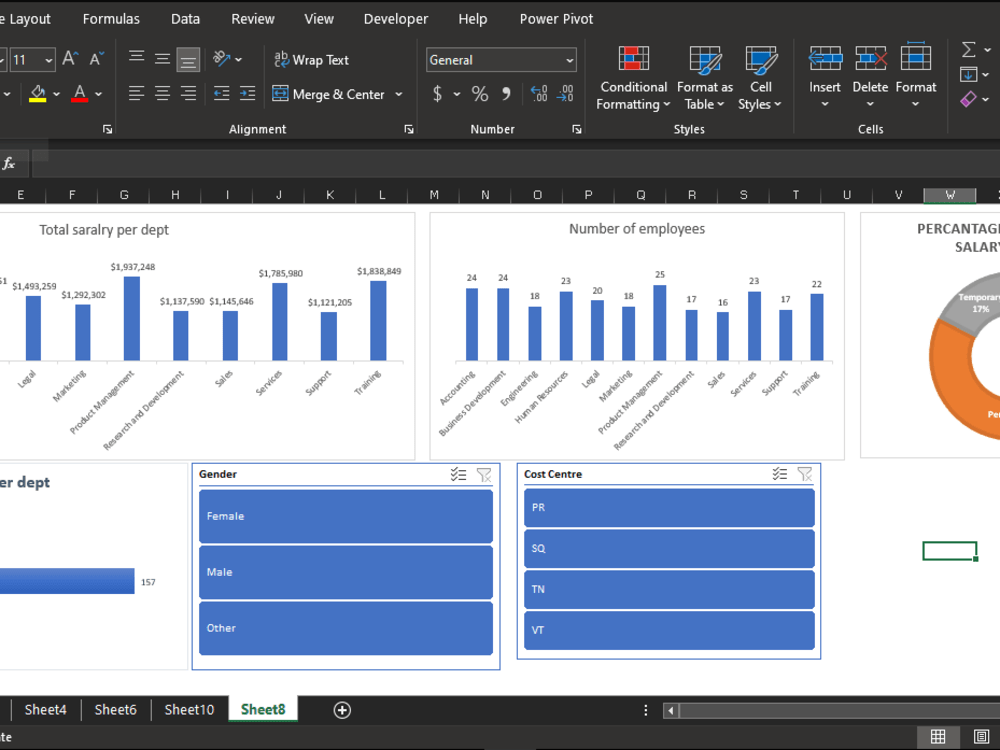Image resolution: width=1000 pixels, height=750 pixels.
Task: Decrease font size with the smaller A icon
Action: pyautogui.click(x=96, y=59)
